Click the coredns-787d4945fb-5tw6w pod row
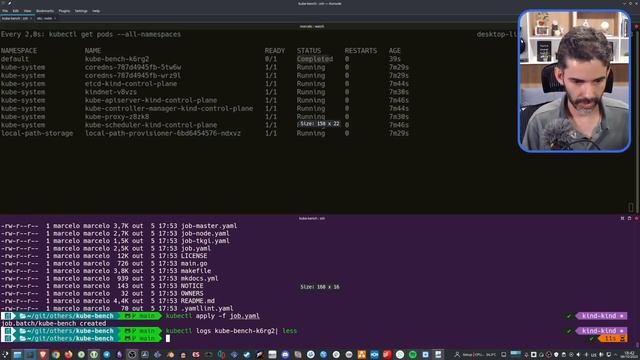The width and height of the screenshot is (640, 360). [x=204, y=67]
